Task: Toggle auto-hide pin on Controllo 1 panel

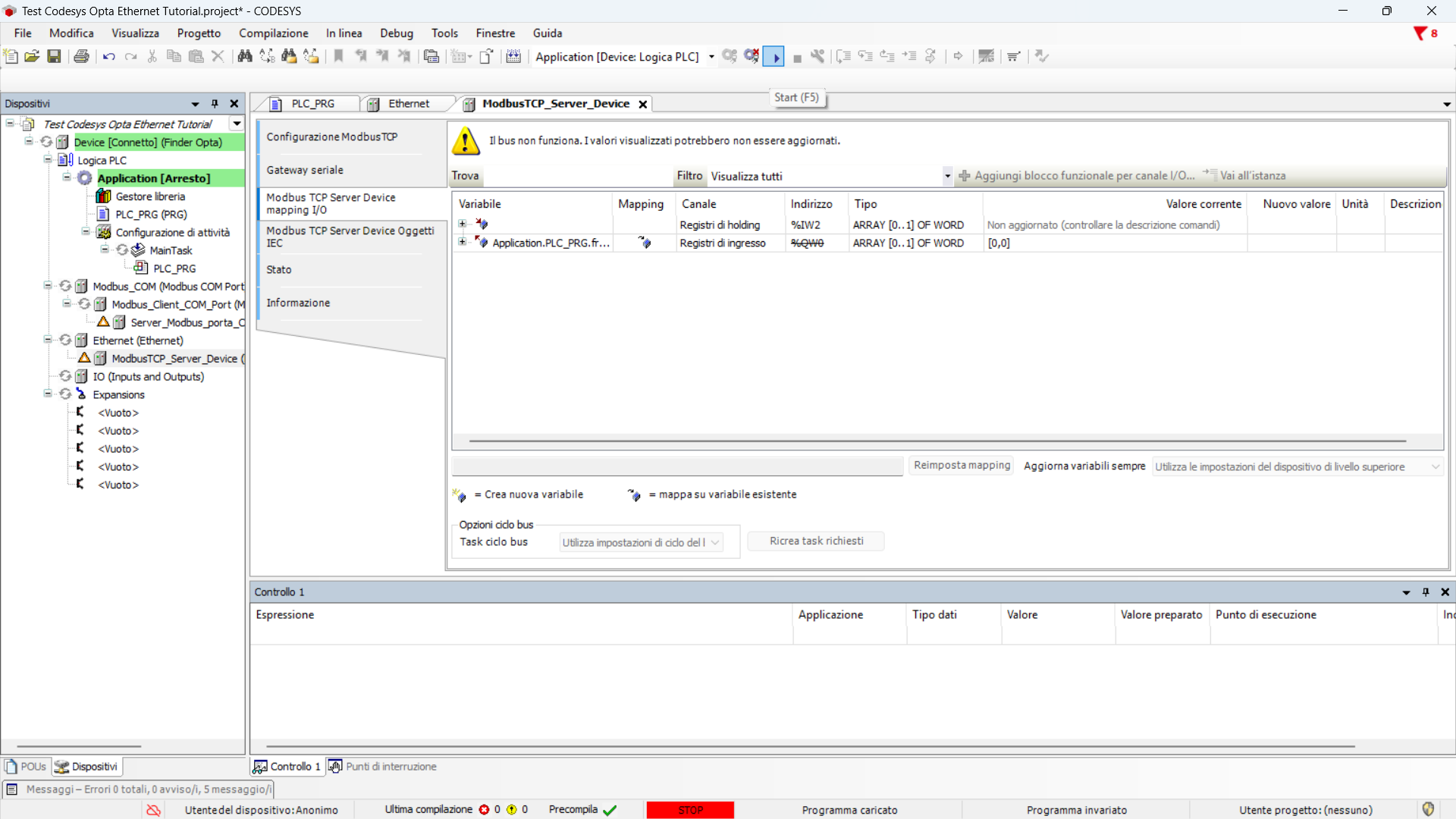Action: coord(1426,592)
